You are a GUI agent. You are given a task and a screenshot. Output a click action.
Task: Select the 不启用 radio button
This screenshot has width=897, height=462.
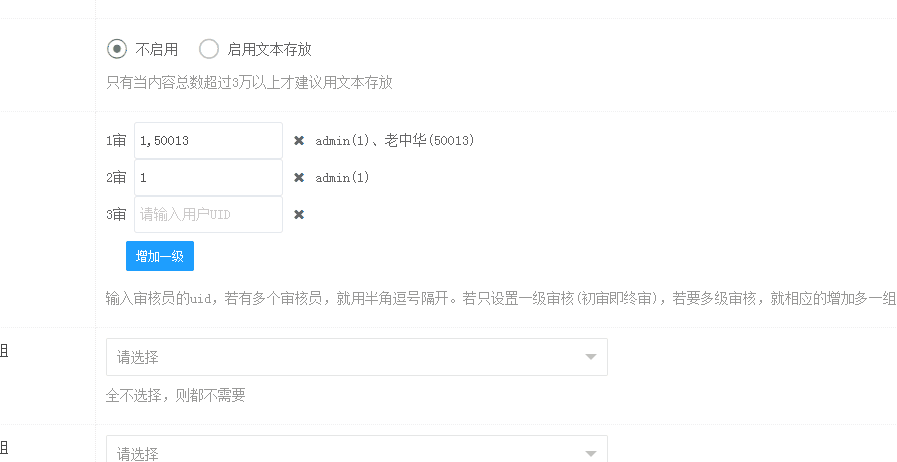117,49
